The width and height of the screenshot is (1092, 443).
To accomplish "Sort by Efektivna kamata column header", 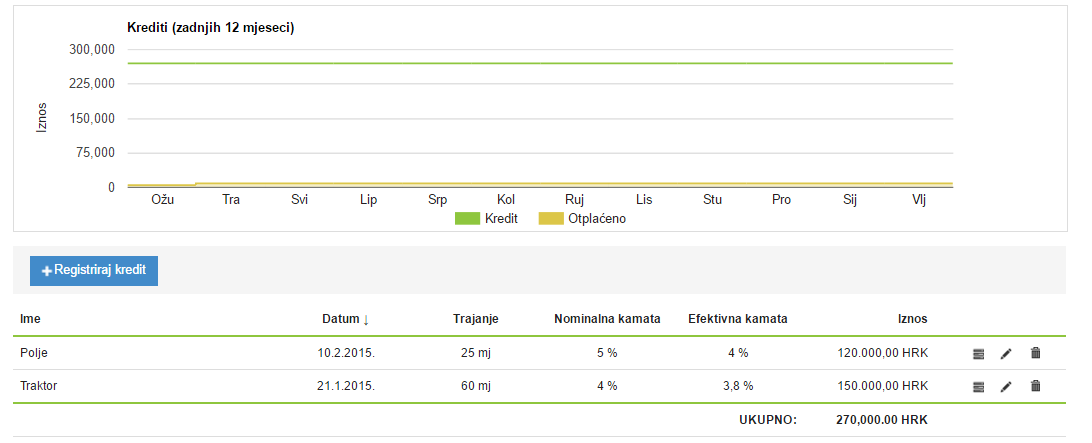I will pyautogui.click(x=737, y=319).
